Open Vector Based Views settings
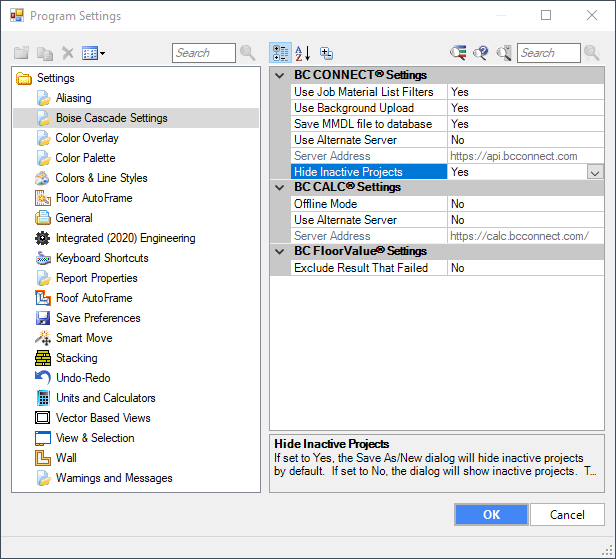 click(103, 418)
